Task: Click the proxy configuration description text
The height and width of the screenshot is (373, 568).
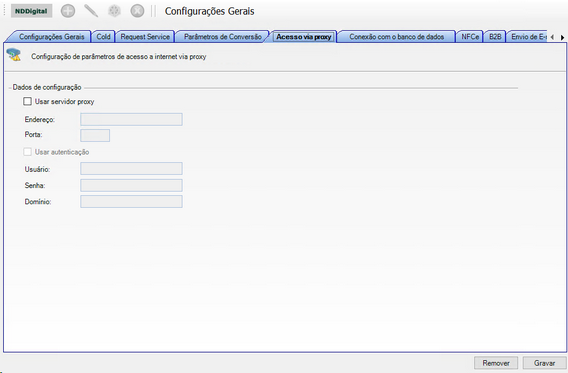Action: pos(118,56)
